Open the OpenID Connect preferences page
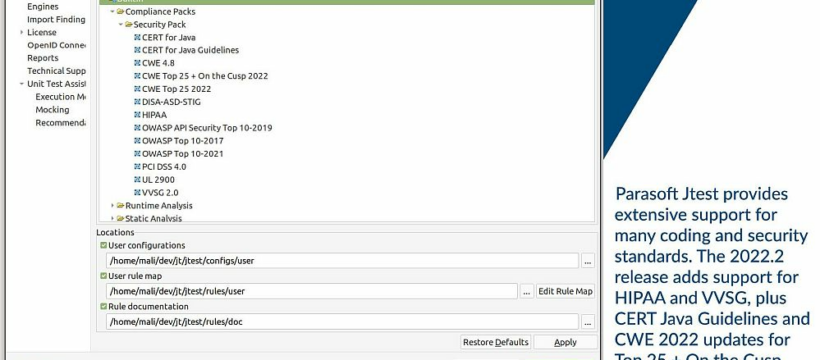 point(56,45)
